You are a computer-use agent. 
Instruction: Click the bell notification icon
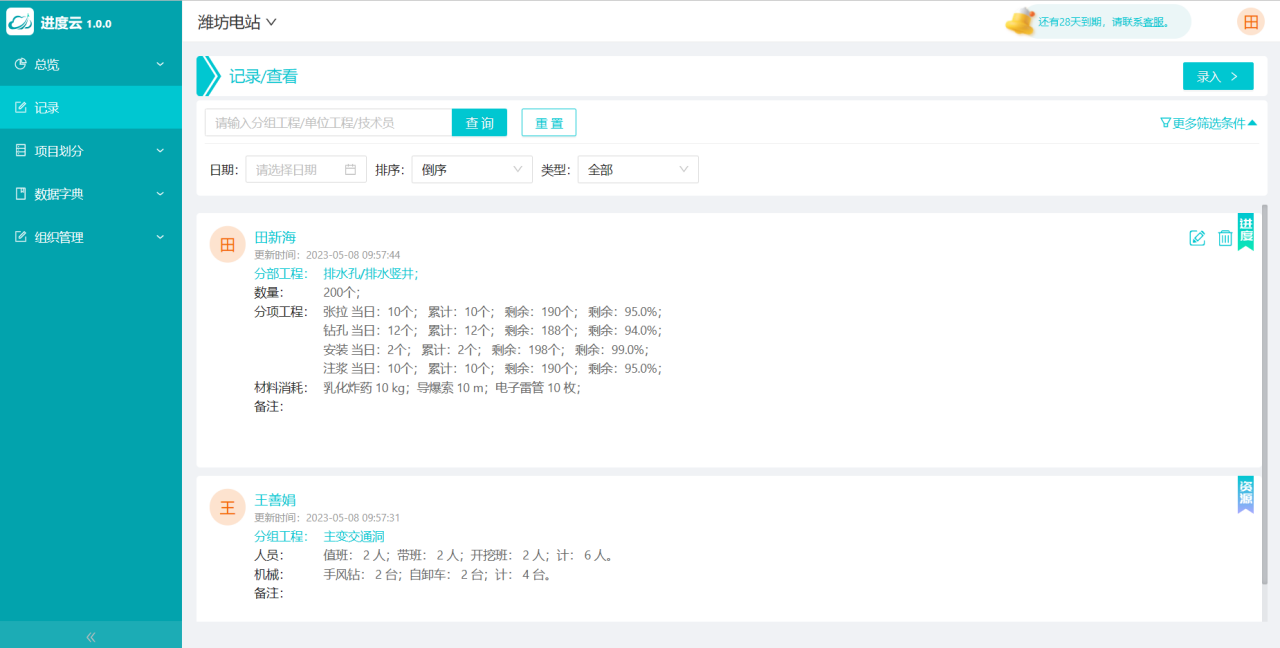click(1021, 21)
